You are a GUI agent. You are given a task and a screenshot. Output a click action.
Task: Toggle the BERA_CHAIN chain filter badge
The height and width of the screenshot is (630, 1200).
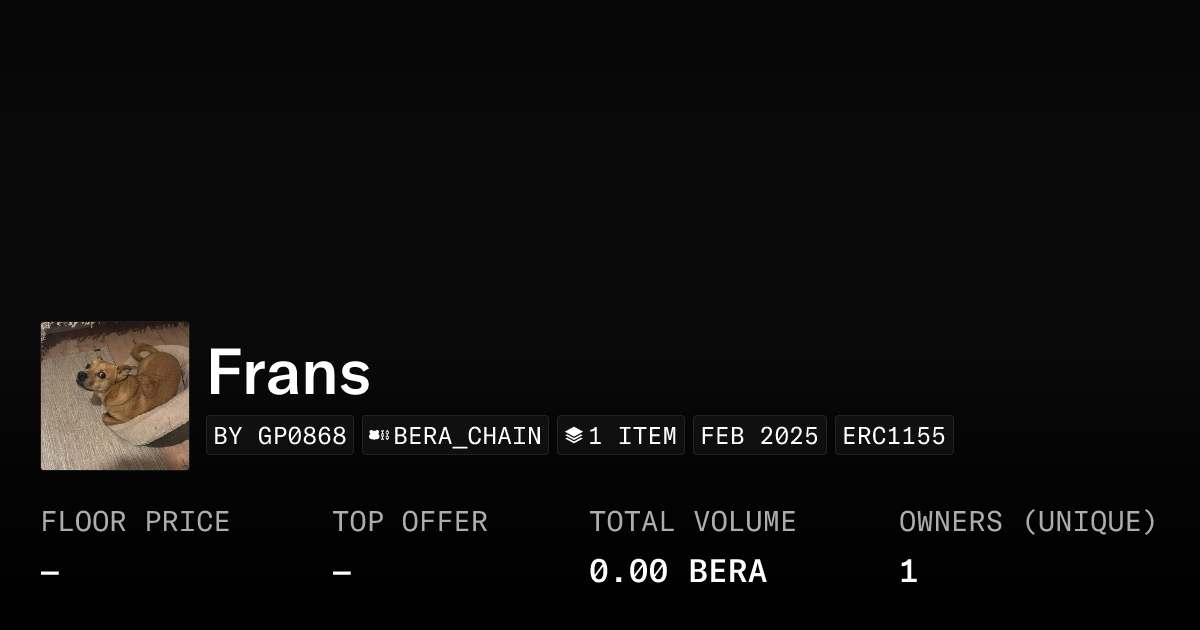[455, 435]
